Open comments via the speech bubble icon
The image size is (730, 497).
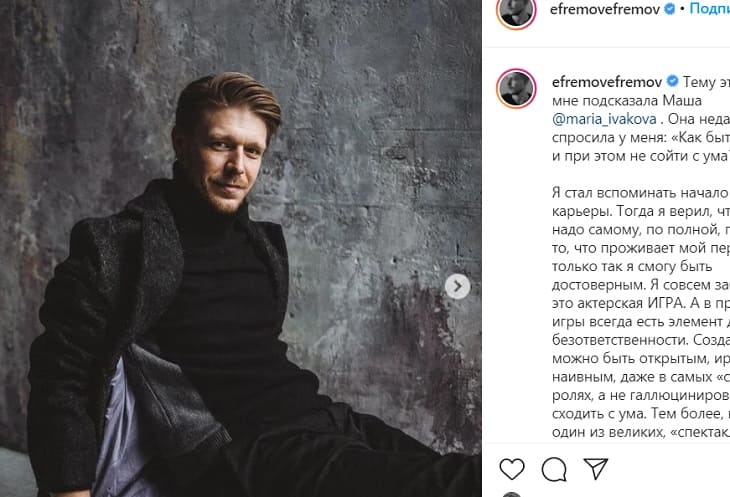[x=553, y=468]
